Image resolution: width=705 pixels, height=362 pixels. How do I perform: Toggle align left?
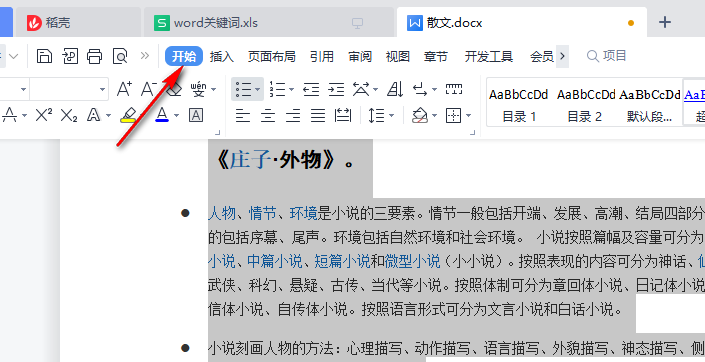click(243, 116)
